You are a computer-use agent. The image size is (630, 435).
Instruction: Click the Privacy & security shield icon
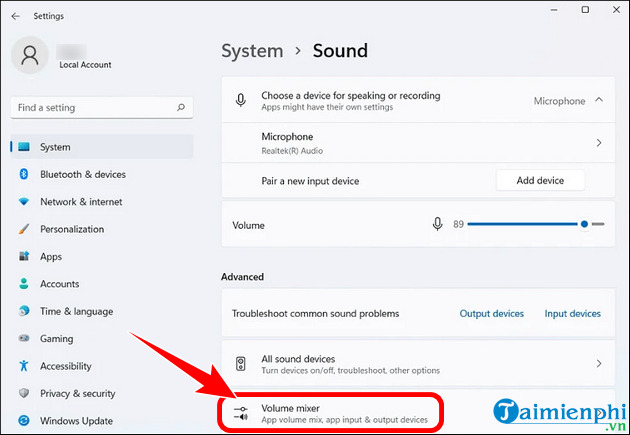coord(24,393)
